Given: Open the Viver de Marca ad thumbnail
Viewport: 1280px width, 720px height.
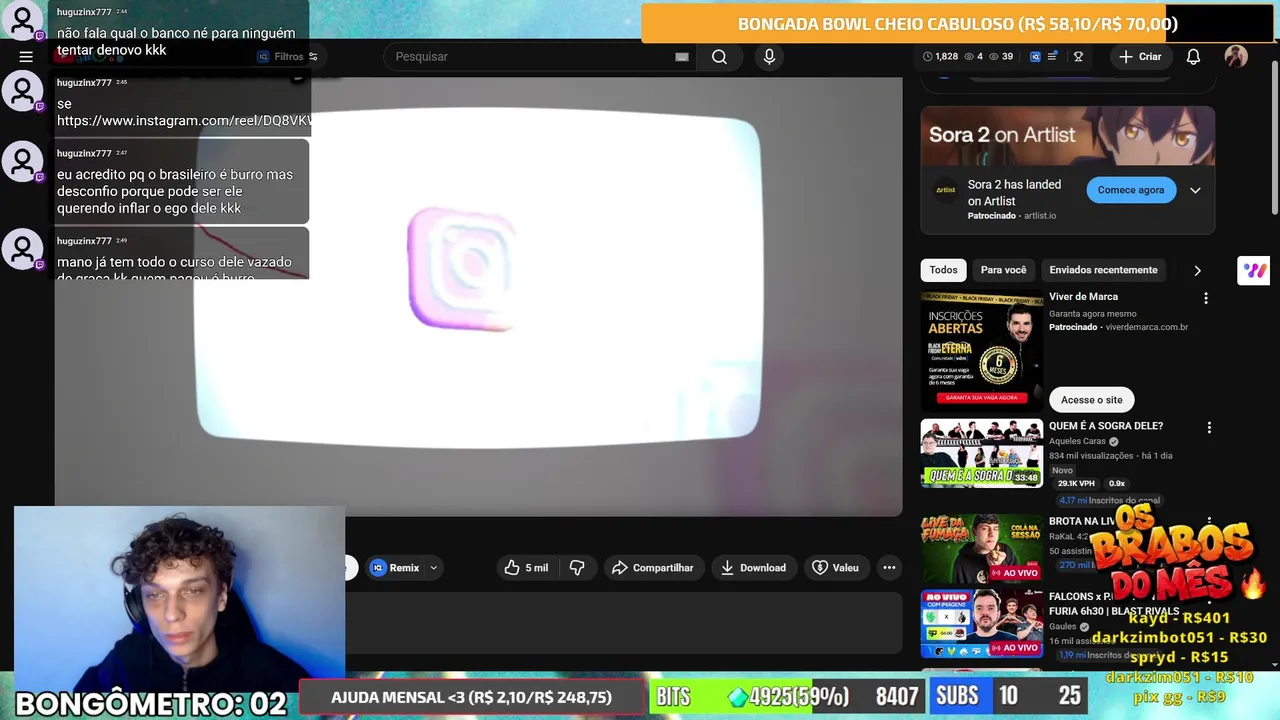Looking at the screenshot, I should tap(982, 351).
